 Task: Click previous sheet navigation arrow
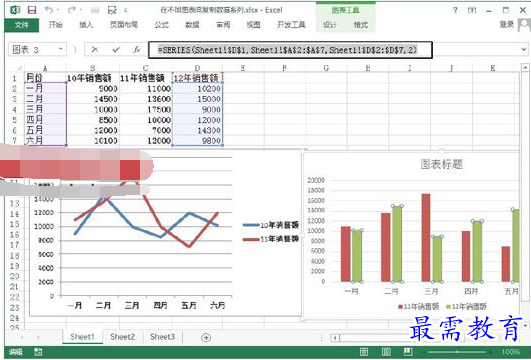pyautogui.click(x=22, y=337)
